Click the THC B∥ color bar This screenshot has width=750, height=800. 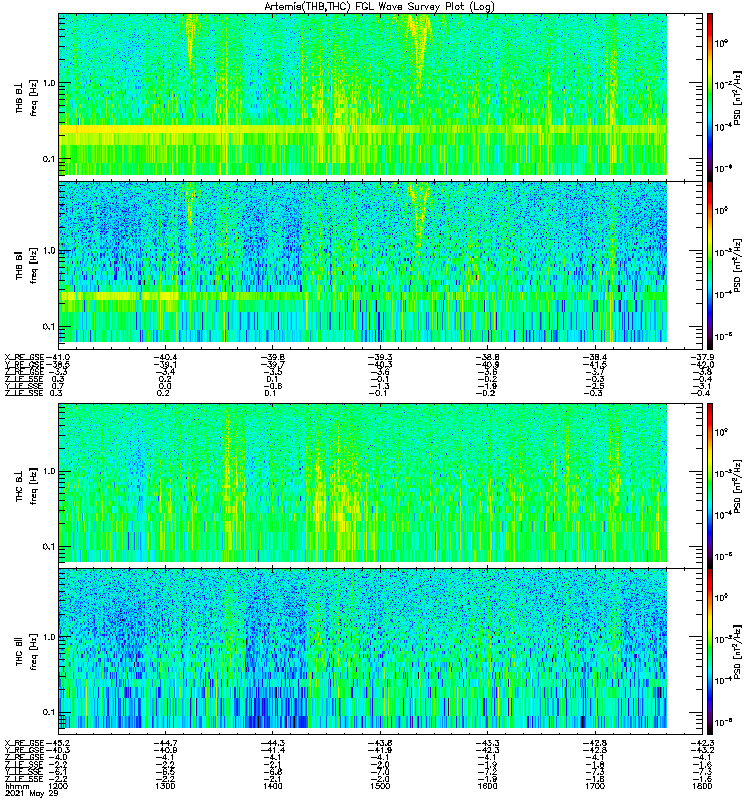pos(710,652)
